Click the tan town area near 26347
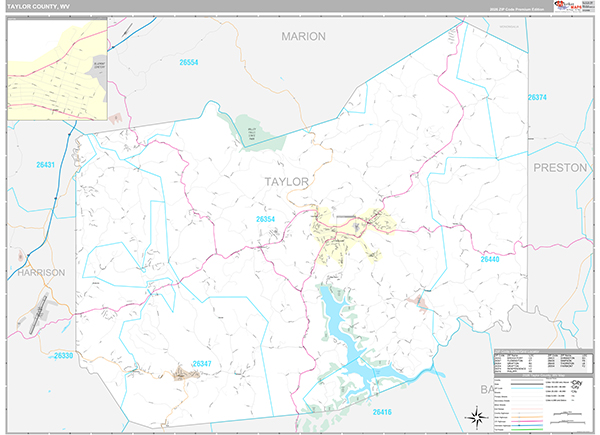The width and height of the screenshot is (600, 435). (x=184, y=373)
